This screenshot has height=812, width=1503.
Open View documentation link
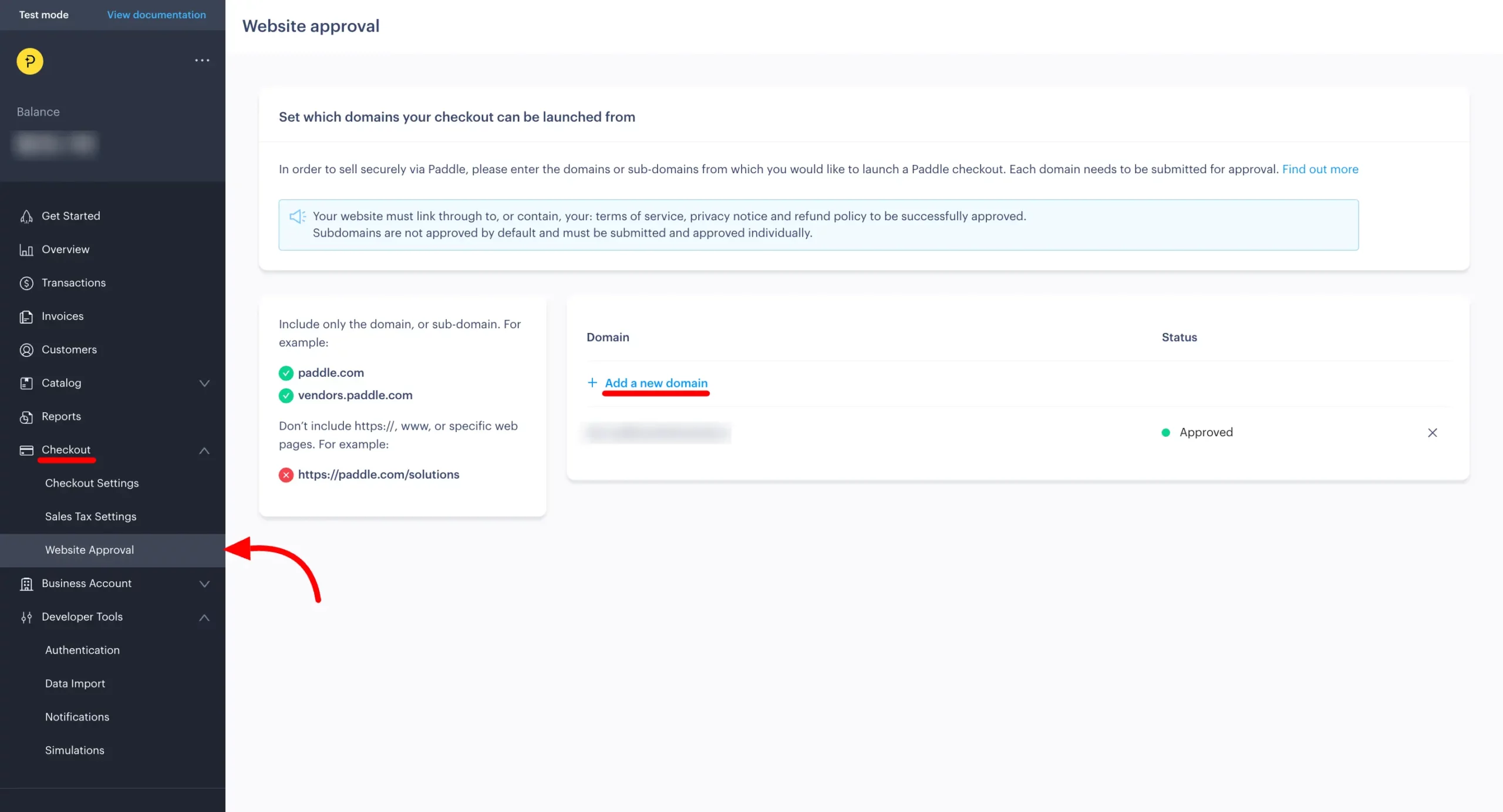coord(156,15)
